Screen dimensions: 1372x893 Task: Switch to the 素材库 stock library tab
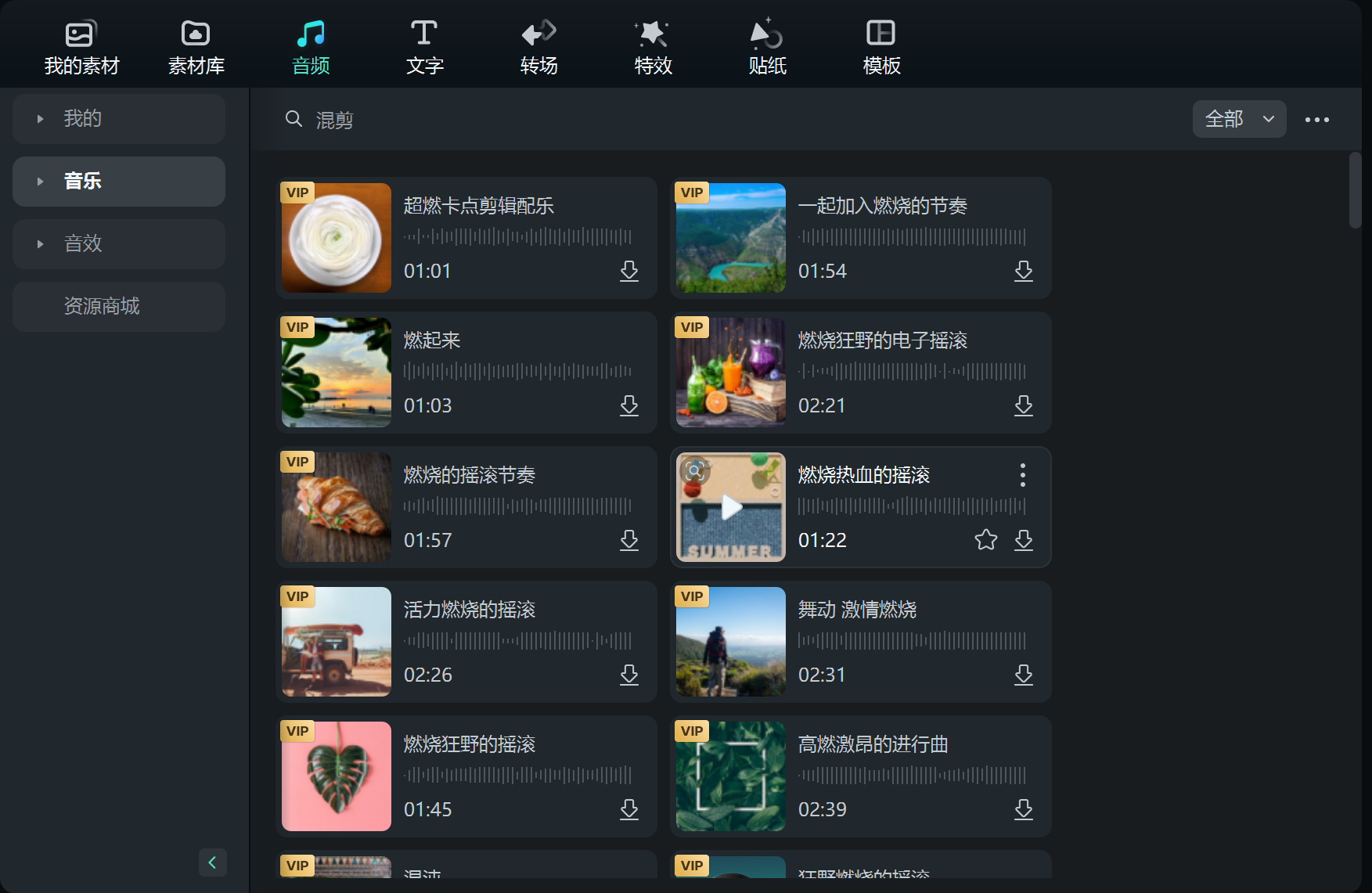(196, 47)
